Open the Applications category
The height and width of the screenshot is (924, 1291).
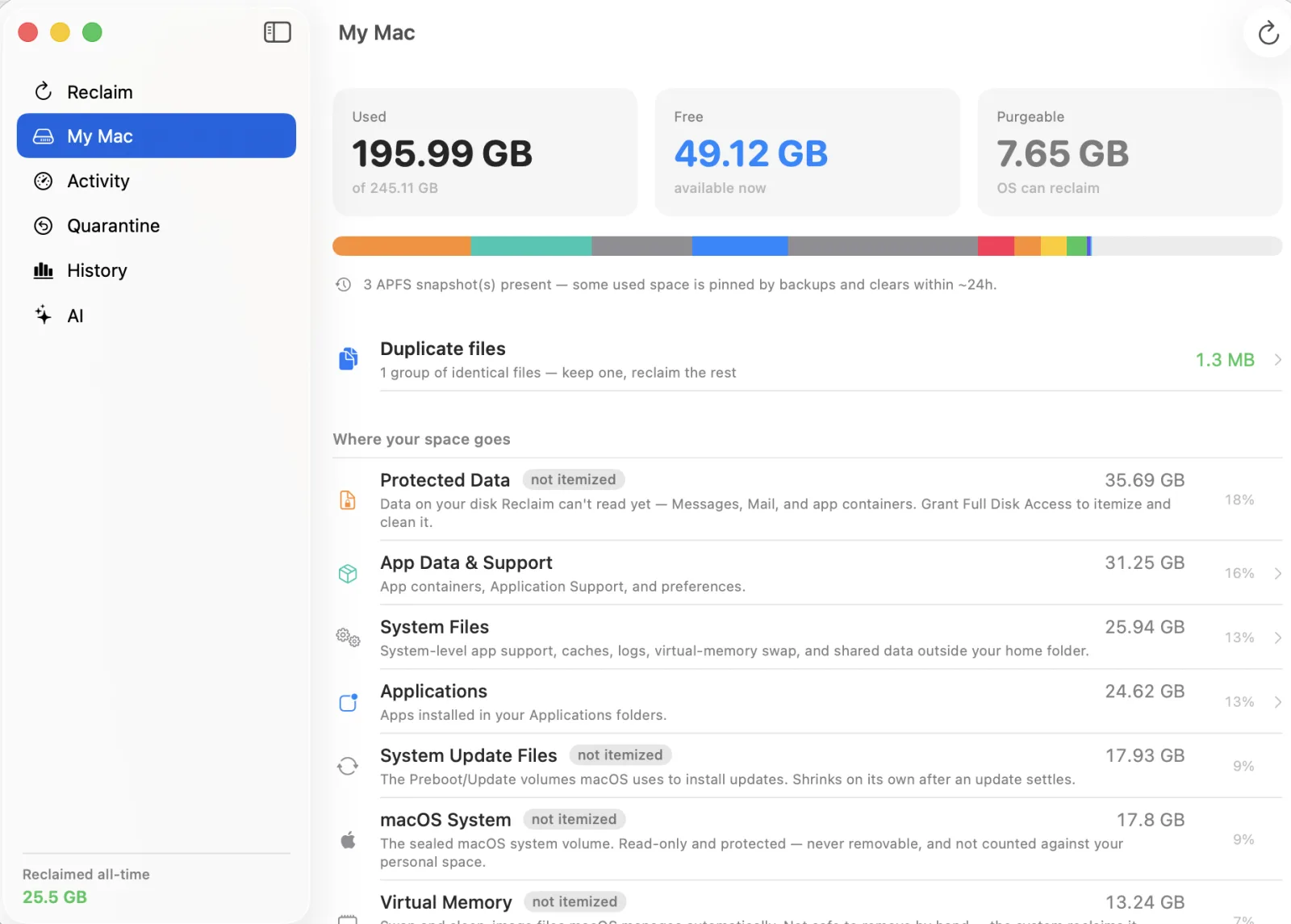807,702
